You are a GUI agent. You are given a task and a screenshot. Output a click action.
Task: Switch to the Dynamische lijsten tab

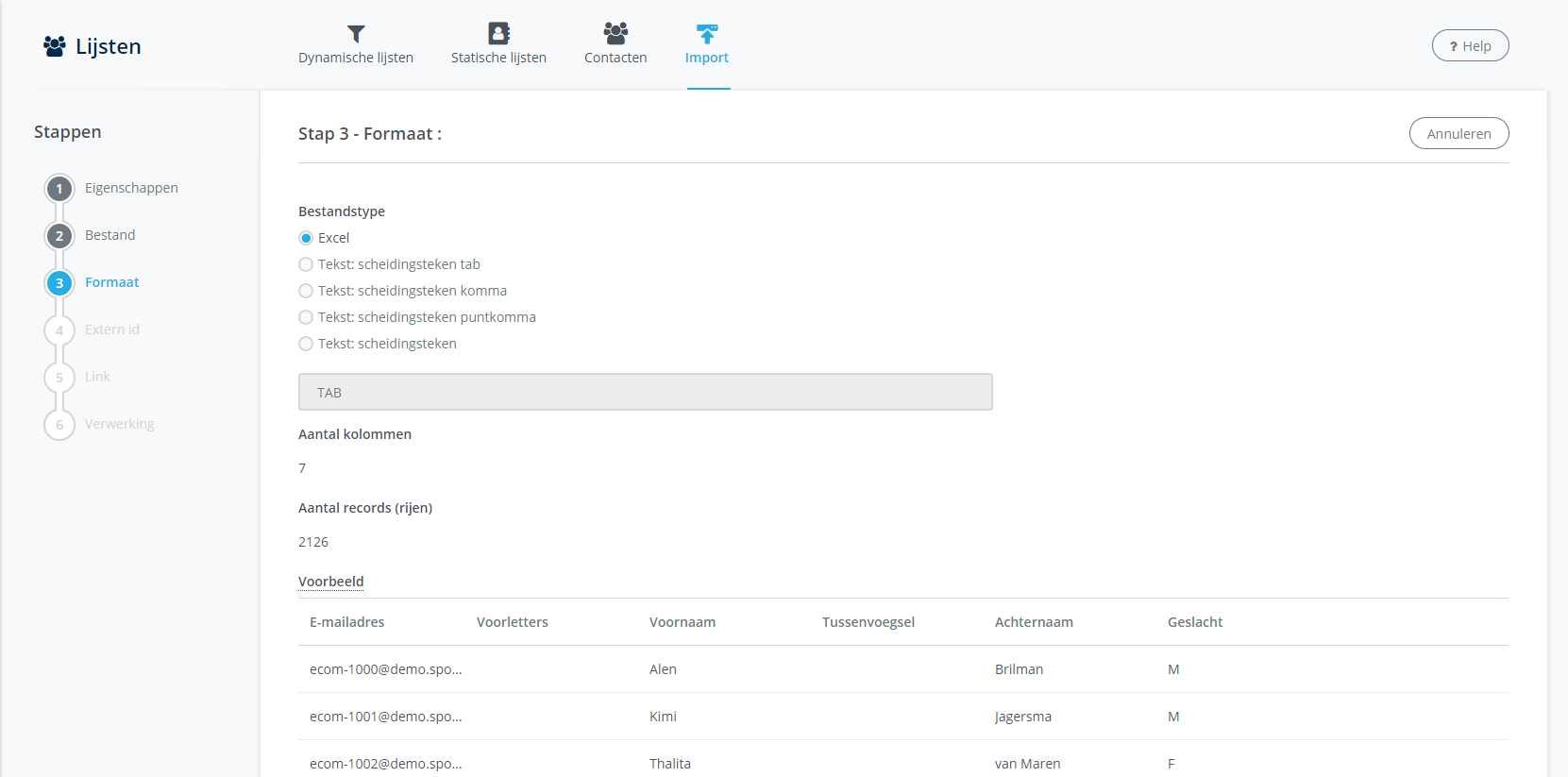click(356, 58)
